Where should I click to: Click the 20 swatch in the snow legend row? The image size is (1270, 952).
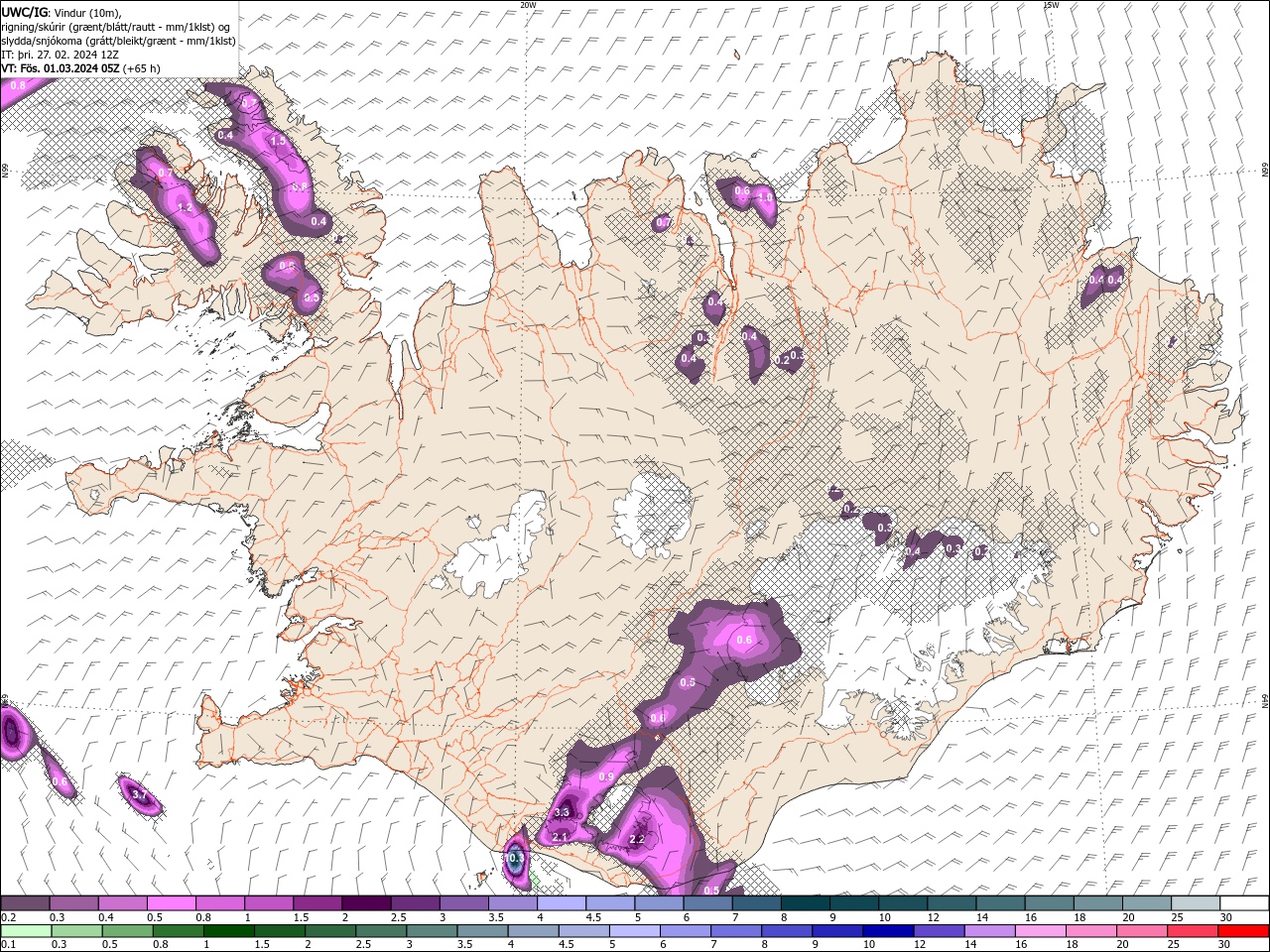[x=1147, y=903]
